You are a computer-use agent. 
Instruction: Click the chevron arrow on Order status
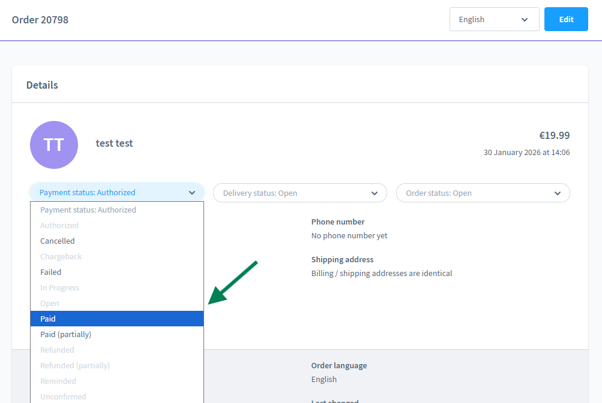pyautogui.click(x=557, y=193)
